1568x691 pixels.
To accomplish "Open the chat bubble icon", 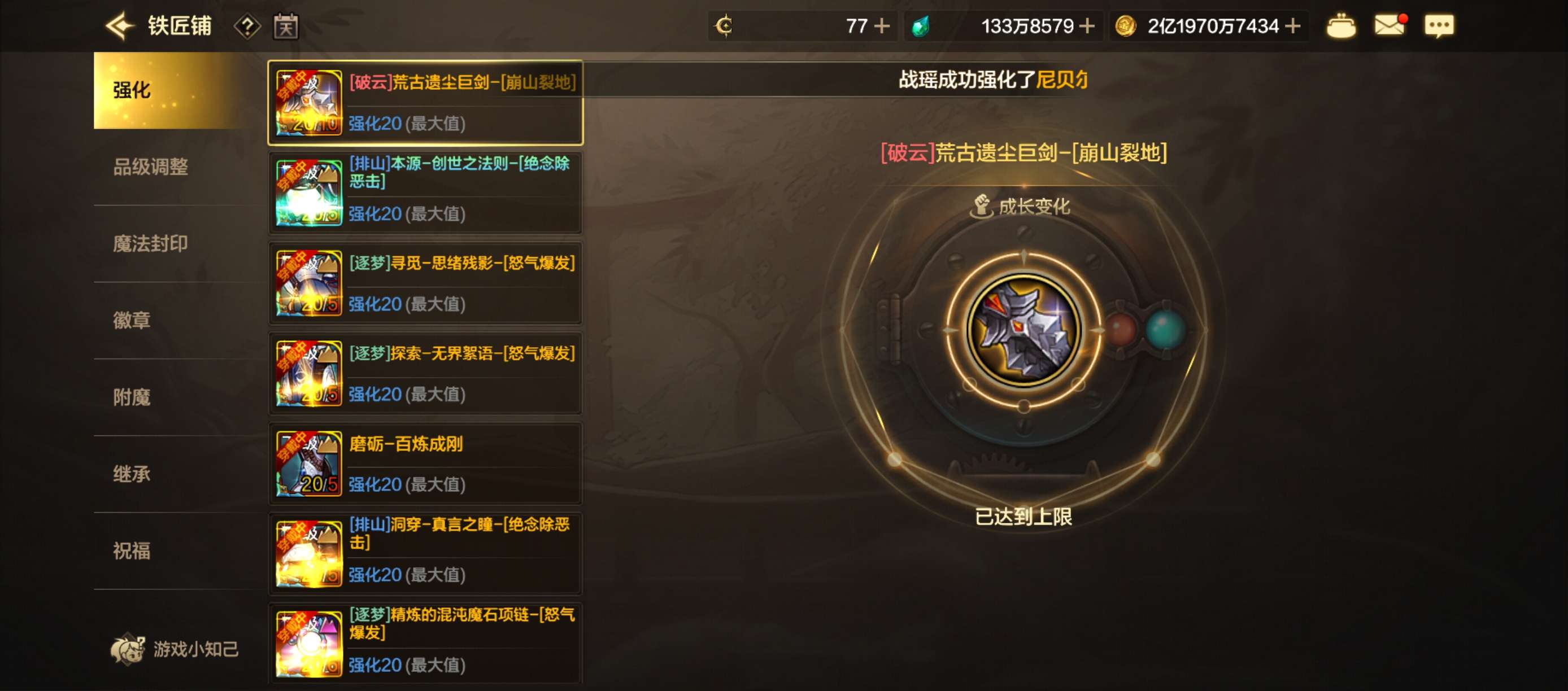I will click(x=1439, y=26).
